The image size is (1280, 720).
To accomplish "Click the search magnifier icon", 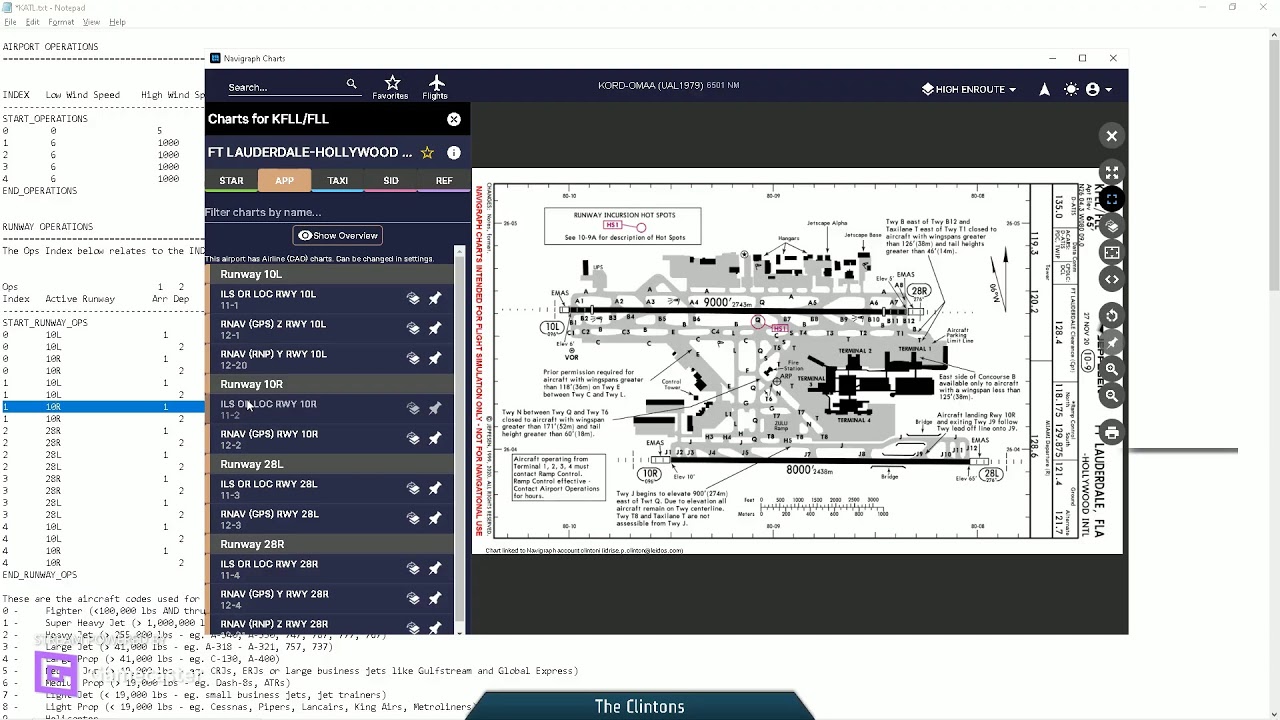I will [x=351, y=84].
